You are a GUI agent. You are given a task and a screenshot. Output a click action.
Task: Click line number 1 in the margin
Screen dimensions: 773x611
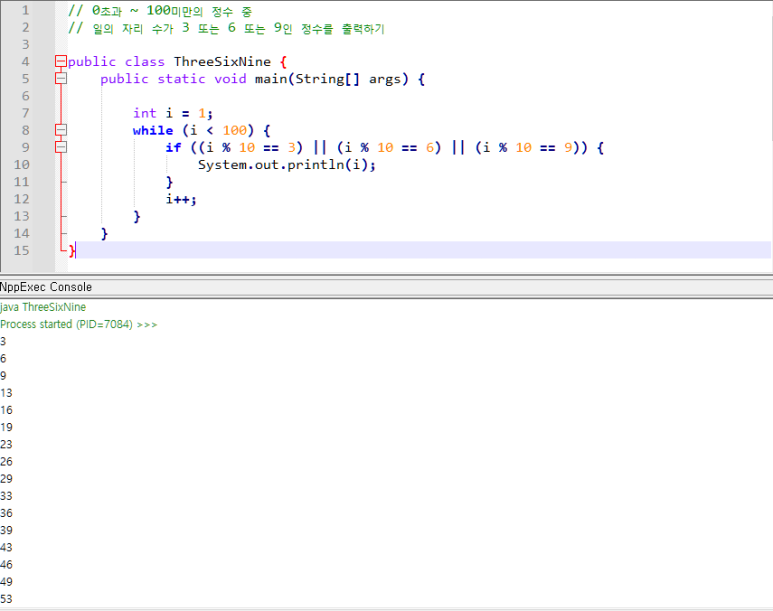pos(25,10)
